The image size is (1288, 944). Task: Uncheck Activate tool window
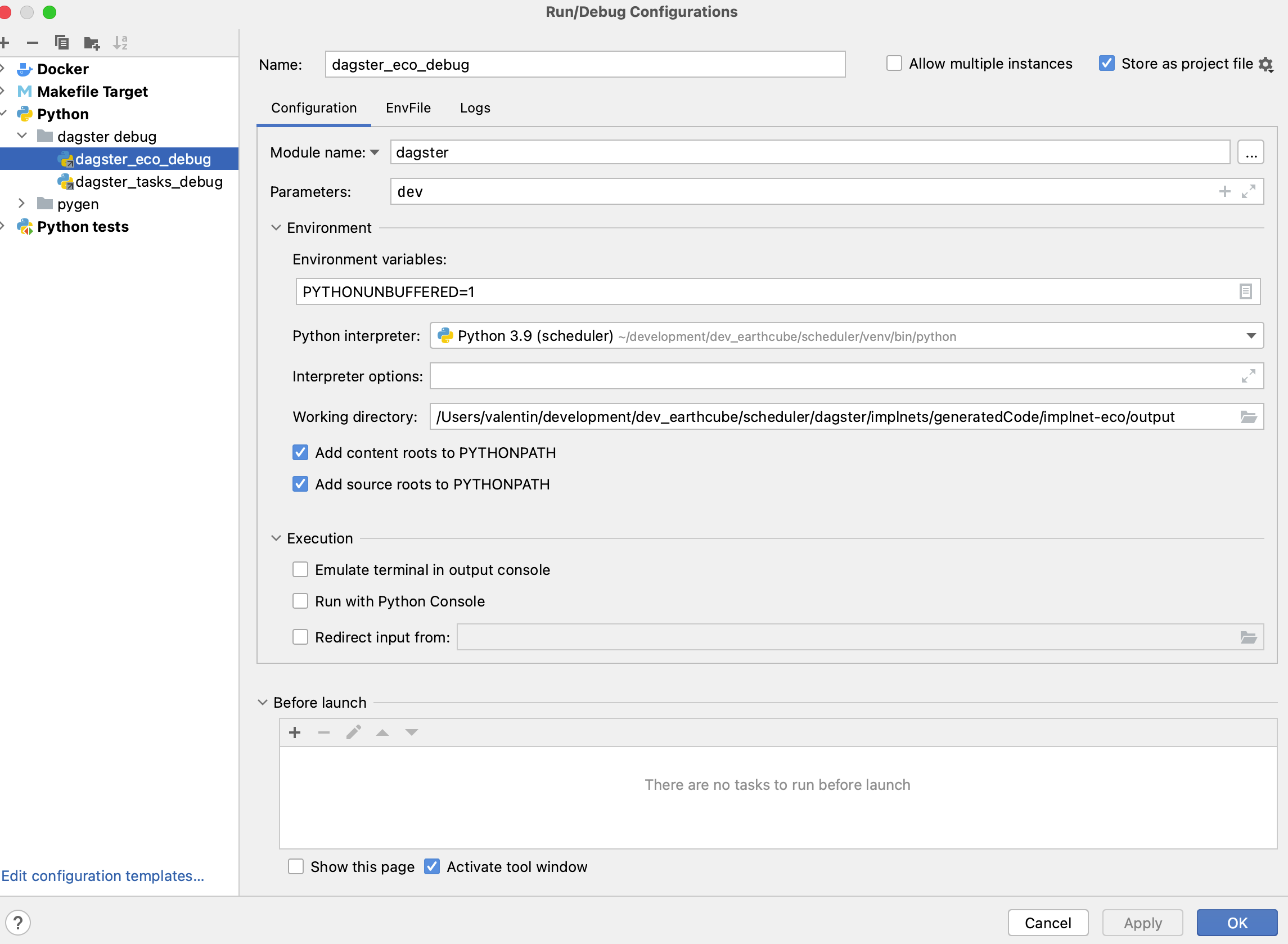click(433, 867)
